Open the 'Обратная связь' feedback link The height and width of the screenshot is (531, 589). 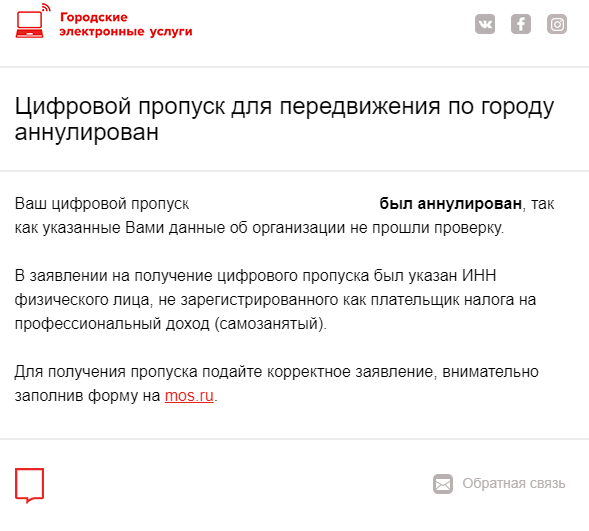click(513, 483)
